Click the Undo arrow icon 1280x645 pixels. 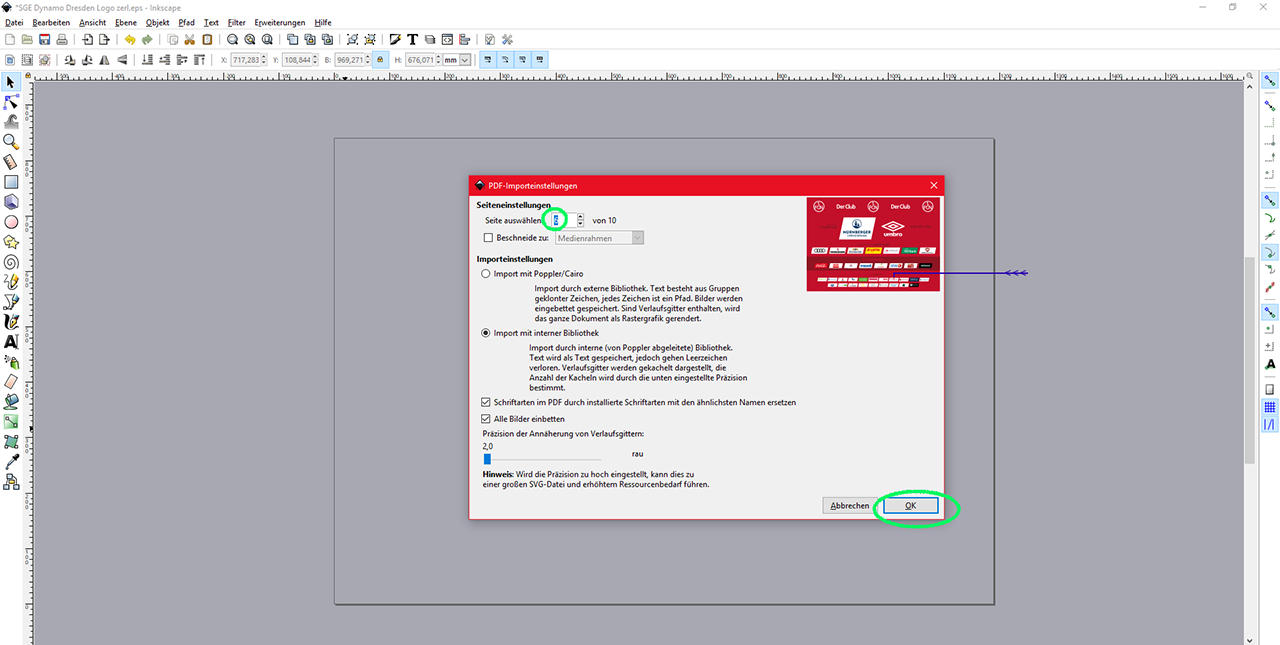click(x=129, y=40)
